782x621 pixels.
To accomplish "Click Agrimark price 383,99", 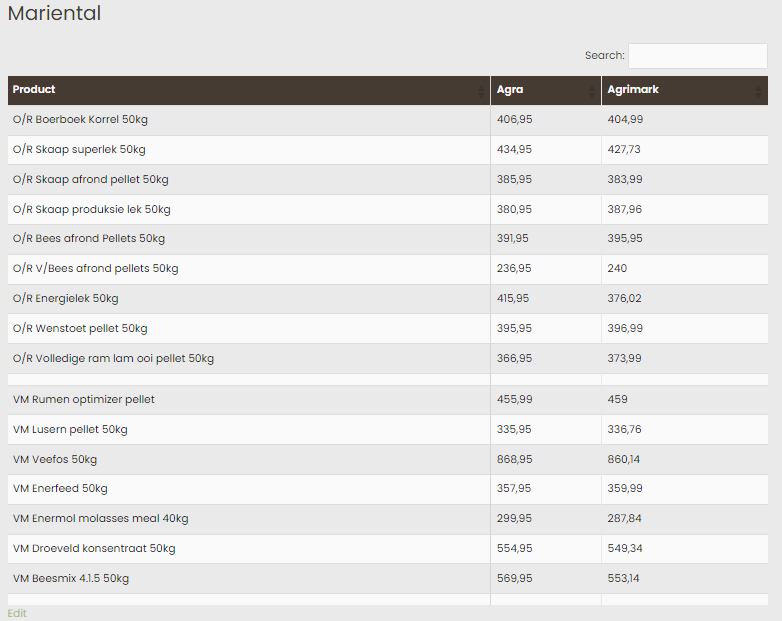I will click(625, 180).
